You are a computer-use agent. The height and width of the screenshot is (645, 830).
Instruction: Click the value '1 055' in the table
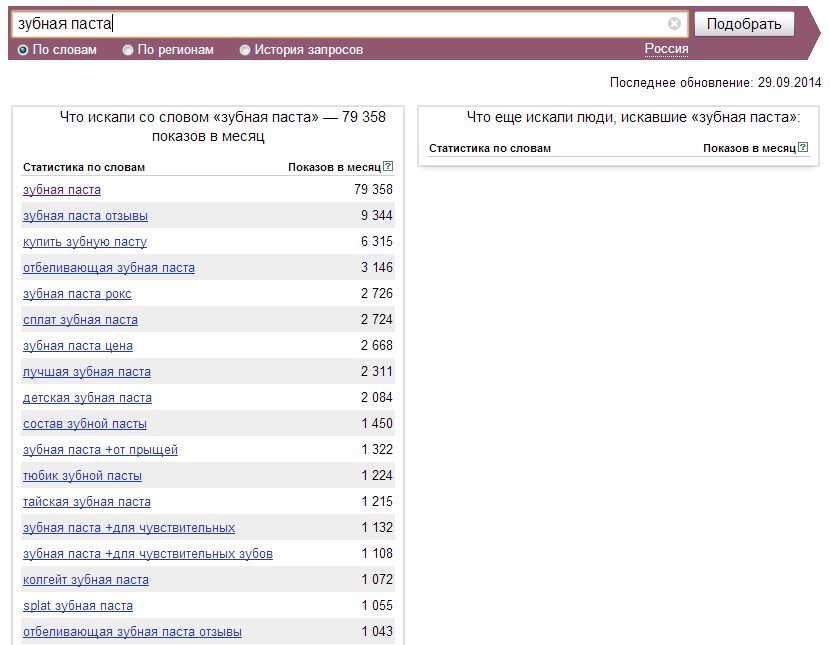(377, 605)
